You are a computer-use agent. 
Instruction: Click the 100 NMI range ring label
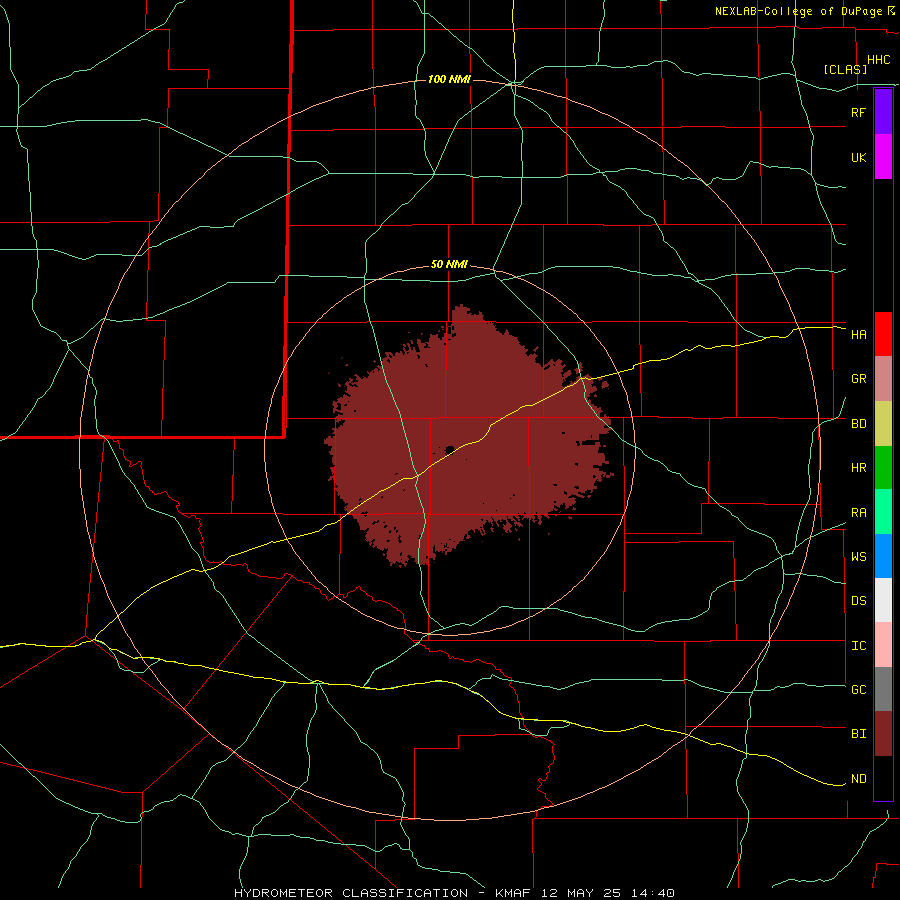pyautogui.click(x=449, y=79)
